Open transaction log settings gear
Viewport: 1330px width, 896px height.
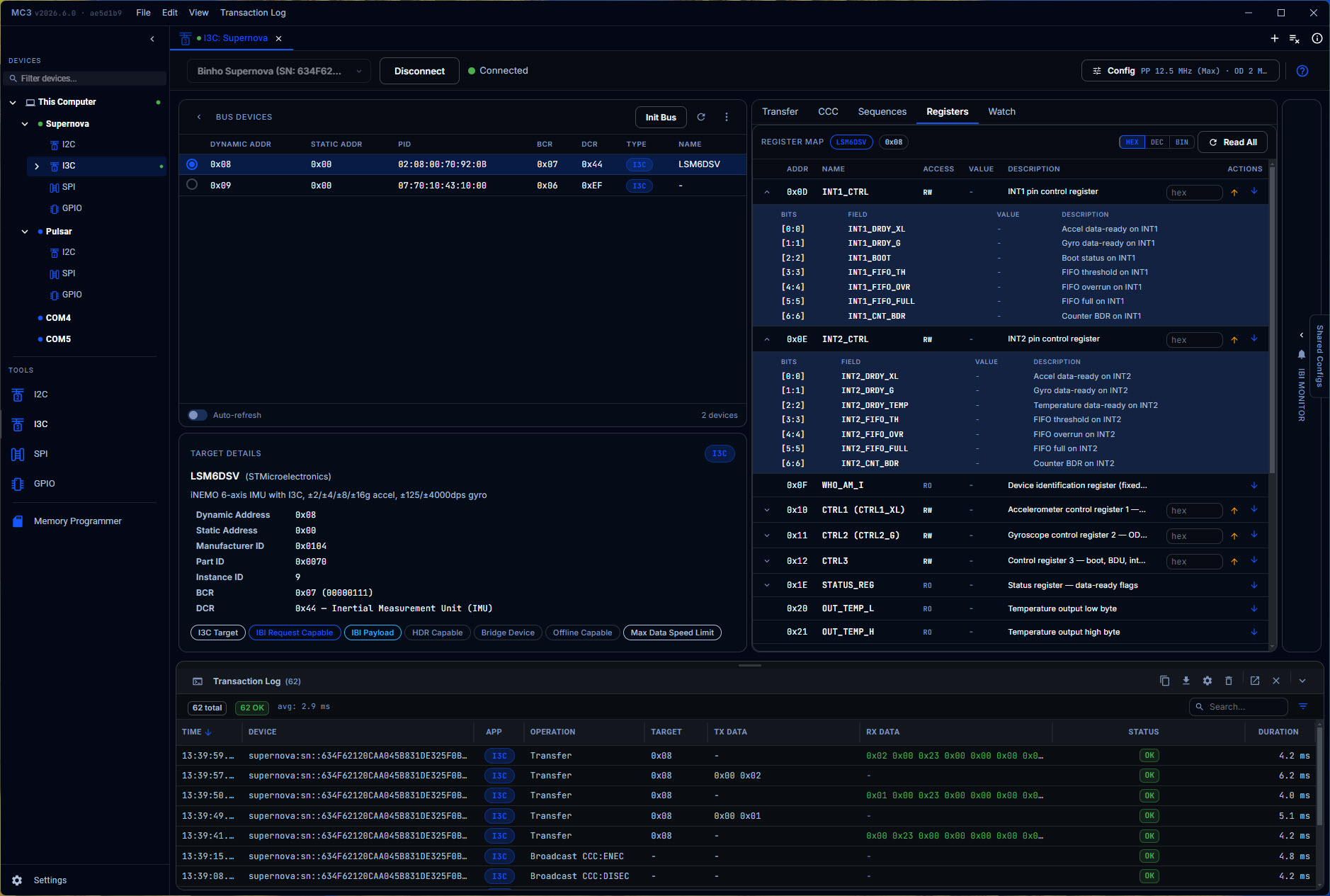pyautogui.click(x=1207, y=681)
